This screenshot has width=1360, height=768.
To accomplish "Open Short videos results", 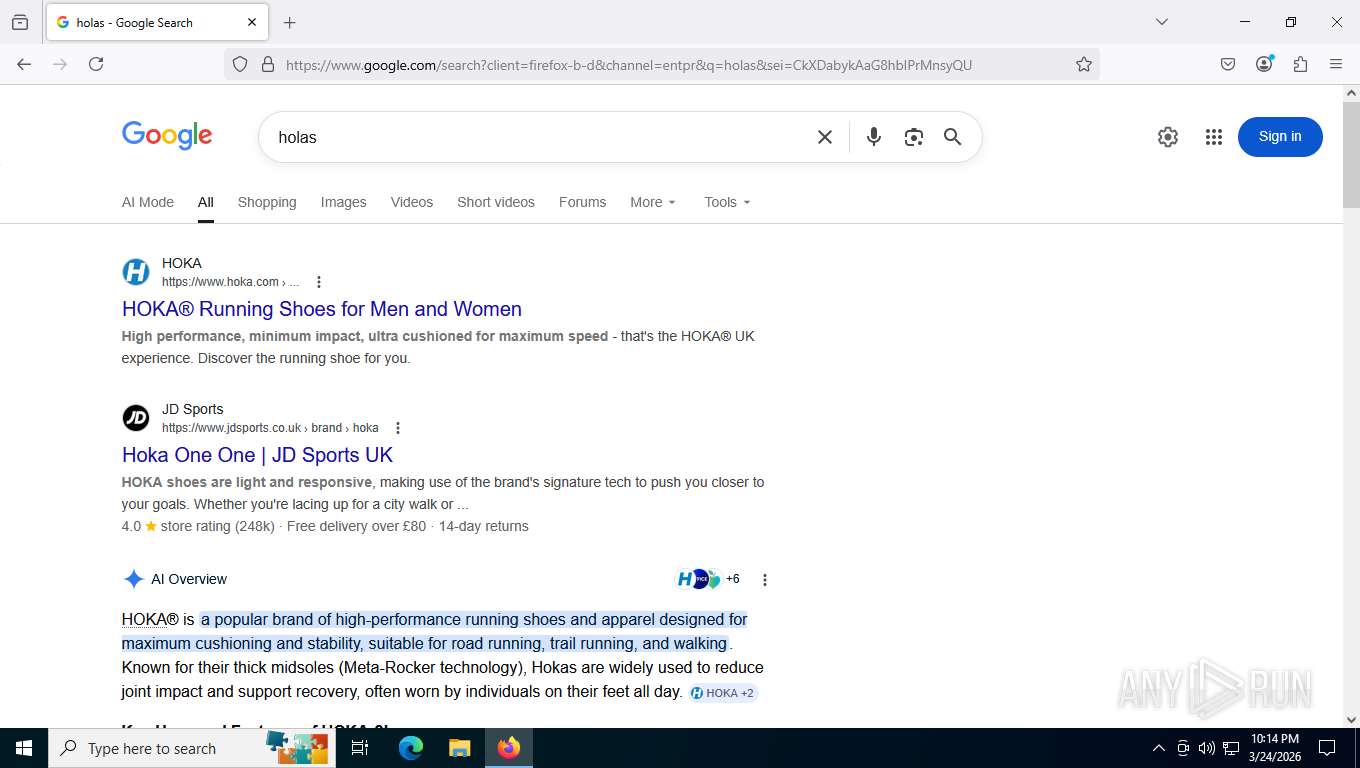I will click(x=496, y=202).
